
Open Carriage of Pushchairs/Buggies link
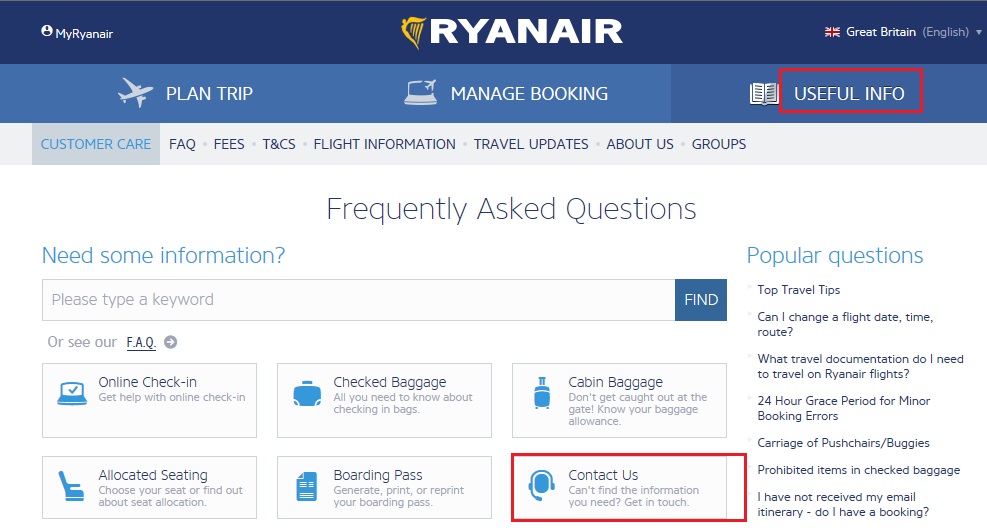(x=843, y=443)
